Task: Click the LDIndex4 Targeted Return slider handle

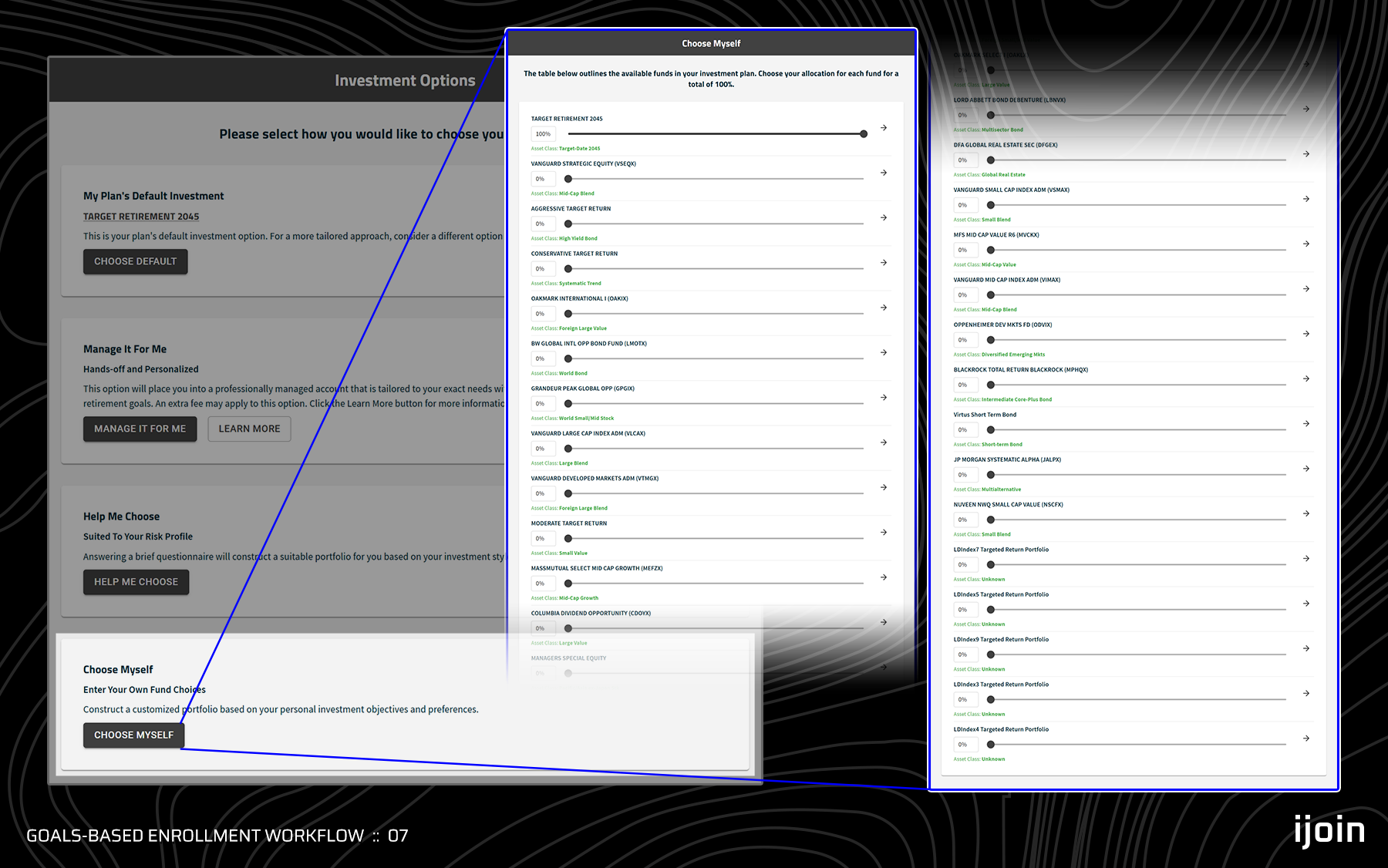Action: pyautogui.click(x=991, y=745)
